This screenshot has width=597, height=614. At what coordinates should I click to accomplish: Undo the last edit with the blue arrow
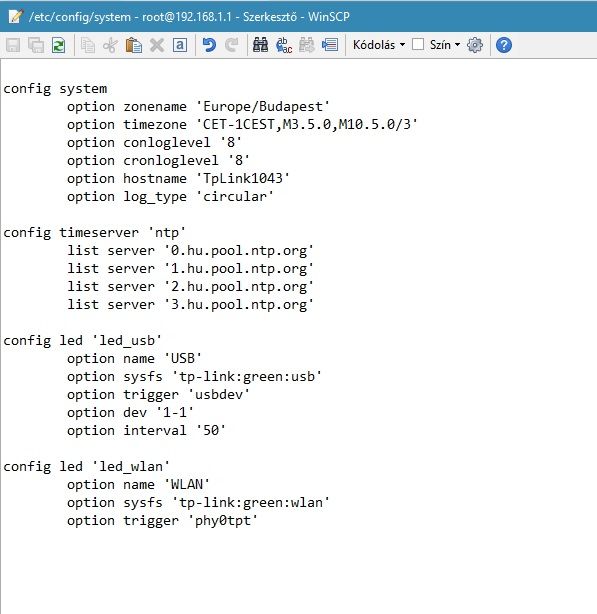tap(209, 45)
